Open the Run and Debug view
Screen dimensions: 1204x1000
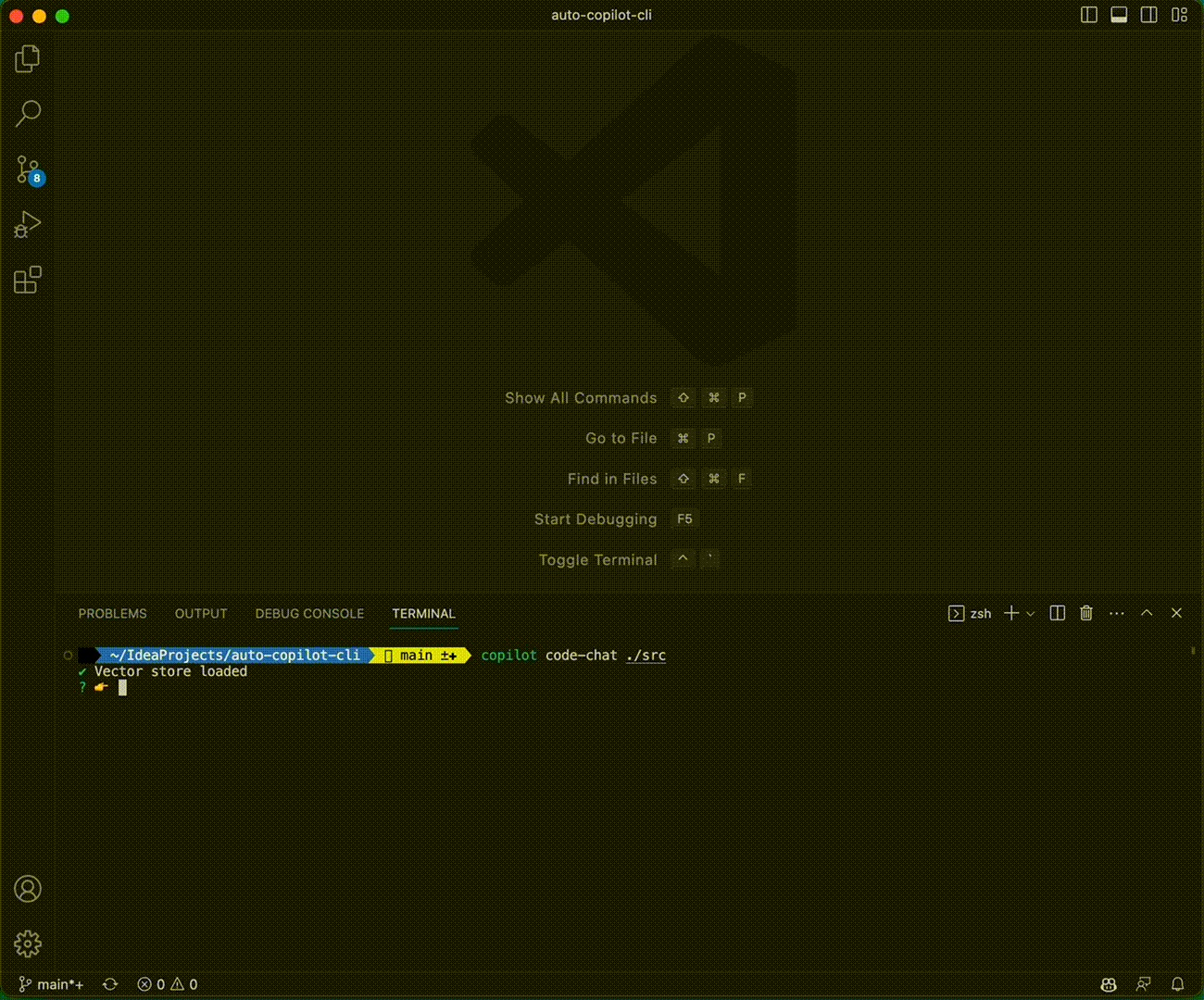28,225
